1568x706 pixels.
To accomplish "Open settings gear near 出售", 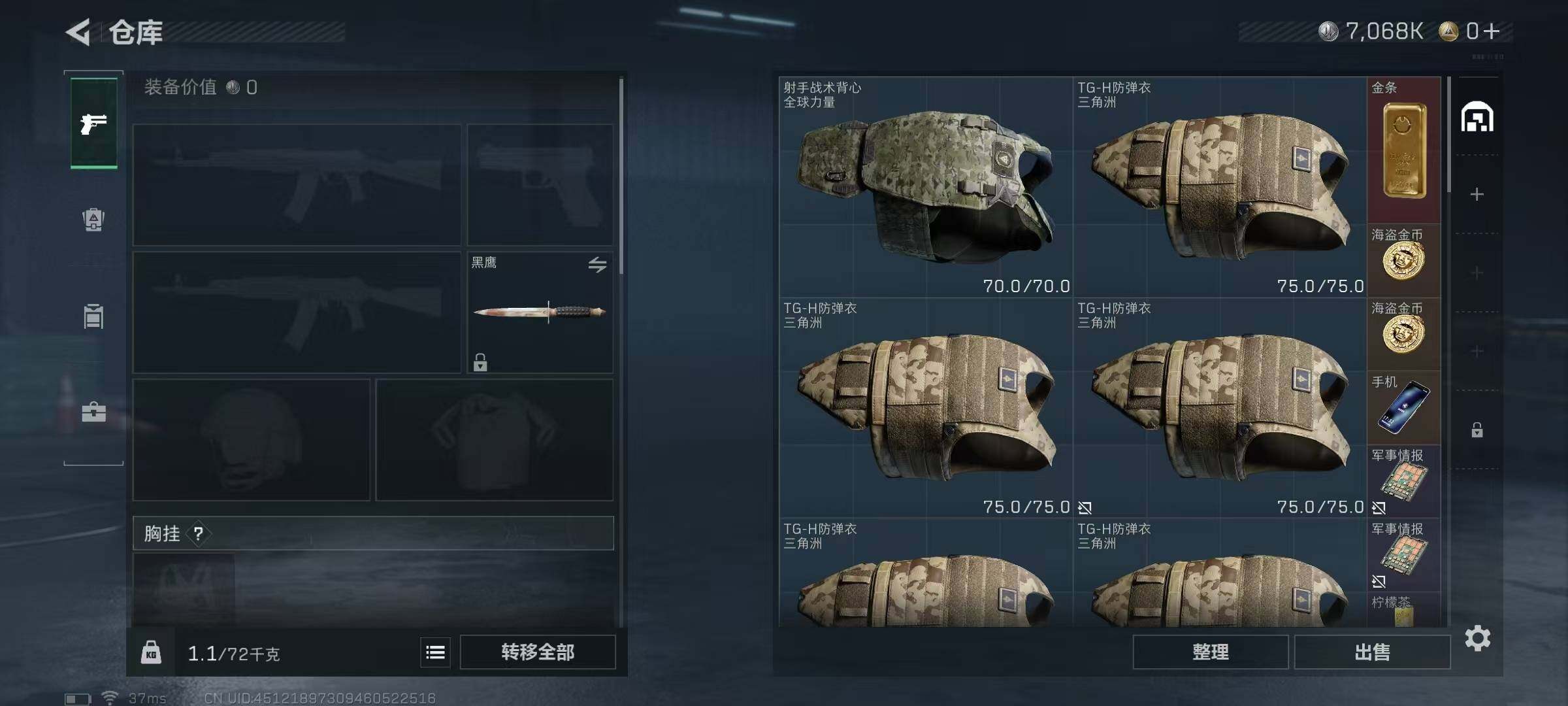I will pos(1478,638).
